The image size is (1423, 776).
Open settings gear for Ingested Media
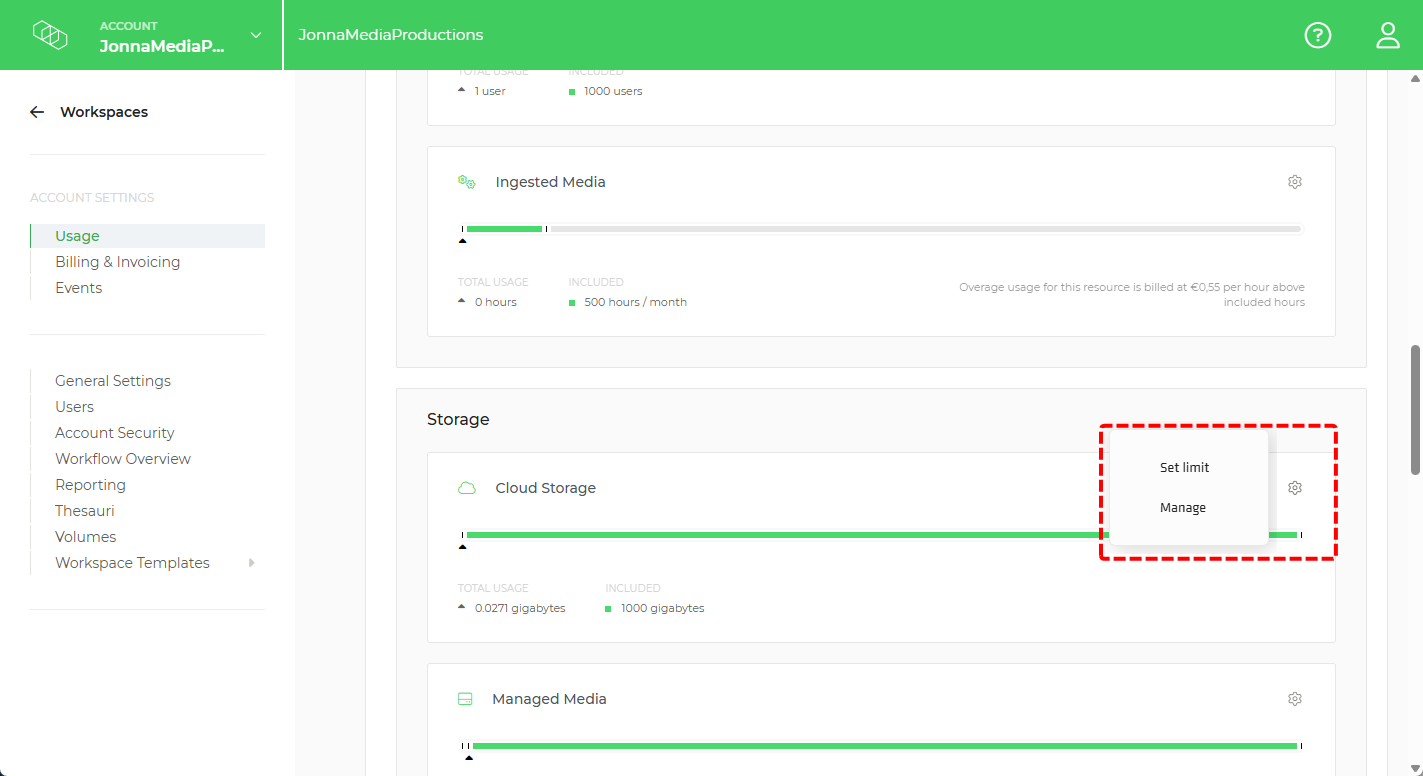[1294, 181]
